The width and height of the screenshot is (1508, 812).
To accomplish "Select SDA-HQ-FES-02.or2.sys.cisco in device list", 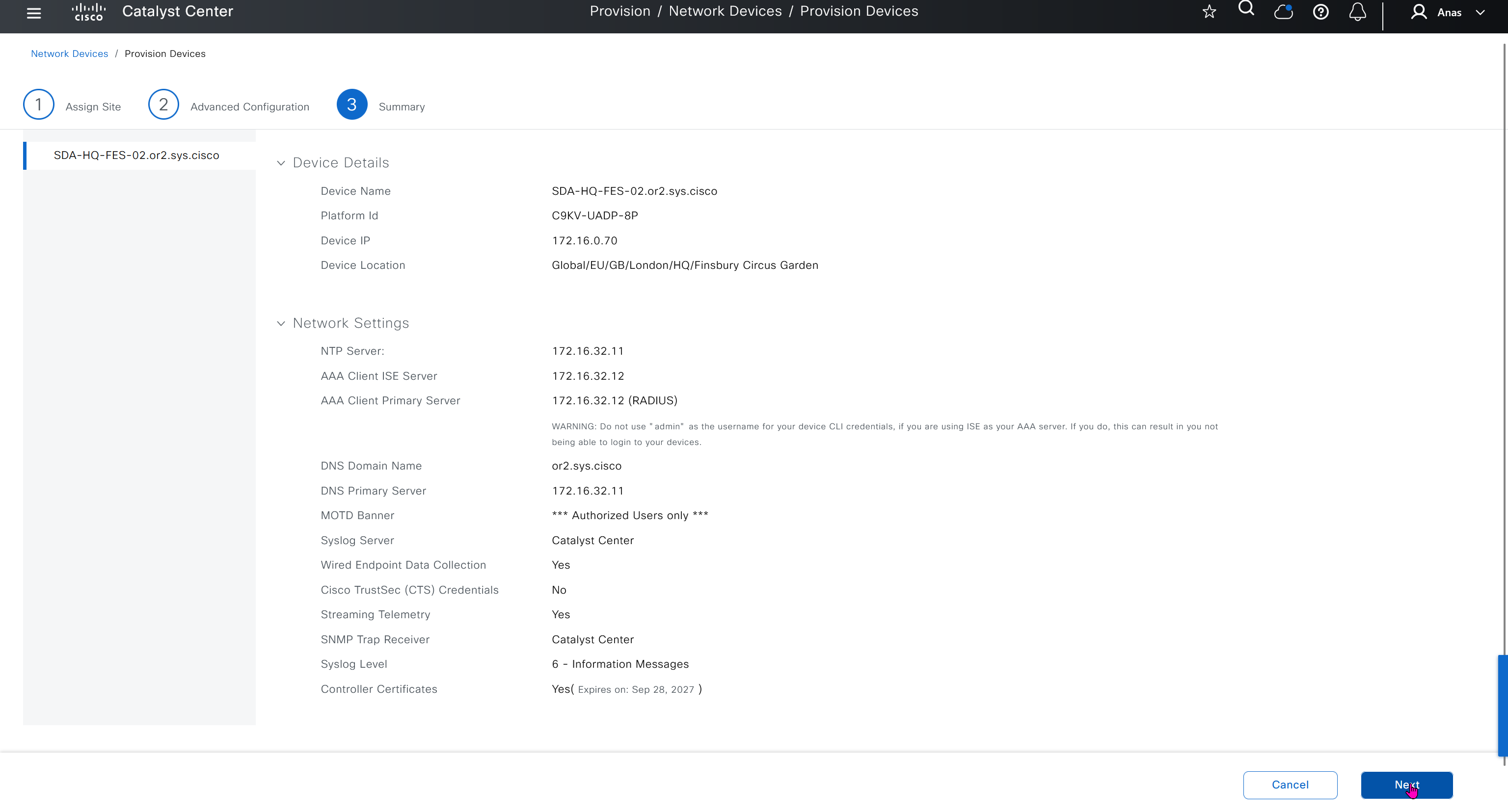I will pyautogui.click(x=136, y=155).
